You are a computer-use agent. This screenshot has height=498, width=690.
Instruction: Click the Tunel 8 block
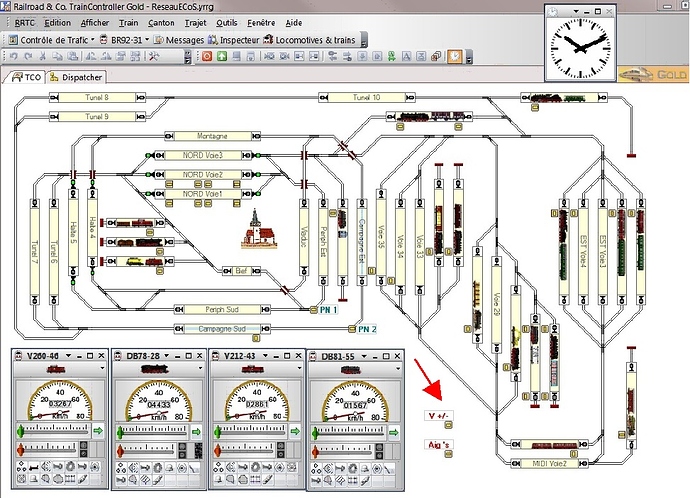pos(97,97)
